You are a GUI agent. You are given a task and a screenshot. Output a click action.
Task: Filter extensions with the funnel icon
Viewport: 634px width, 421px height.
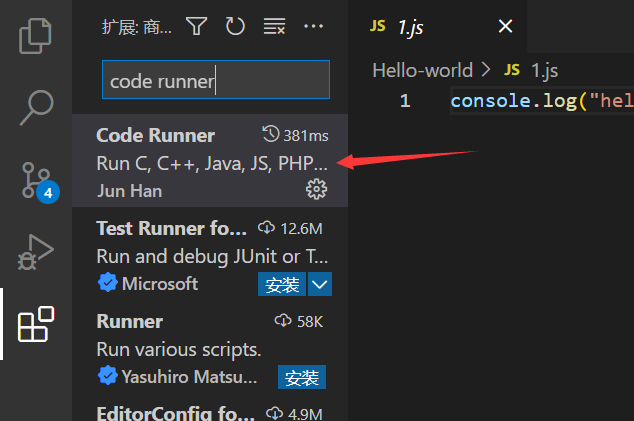(197, 26)
